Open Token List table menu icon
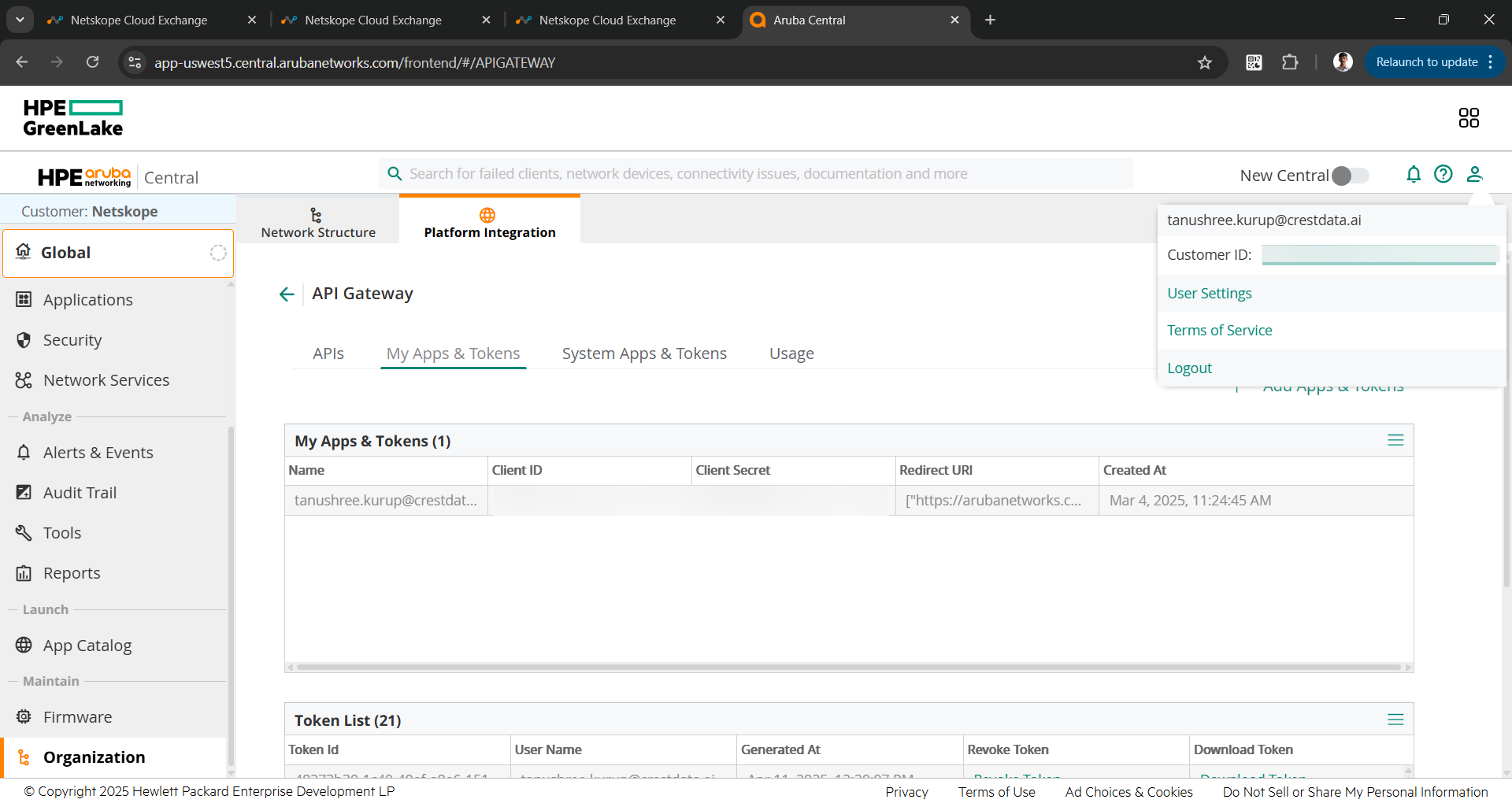 (1395, 720)
